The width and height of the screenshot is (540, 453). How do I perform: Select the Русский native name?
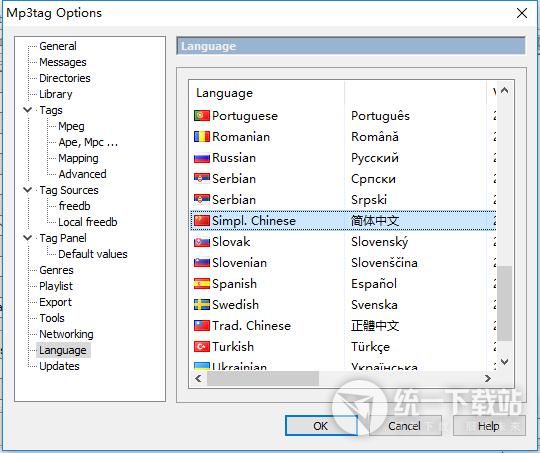[375, 158]
